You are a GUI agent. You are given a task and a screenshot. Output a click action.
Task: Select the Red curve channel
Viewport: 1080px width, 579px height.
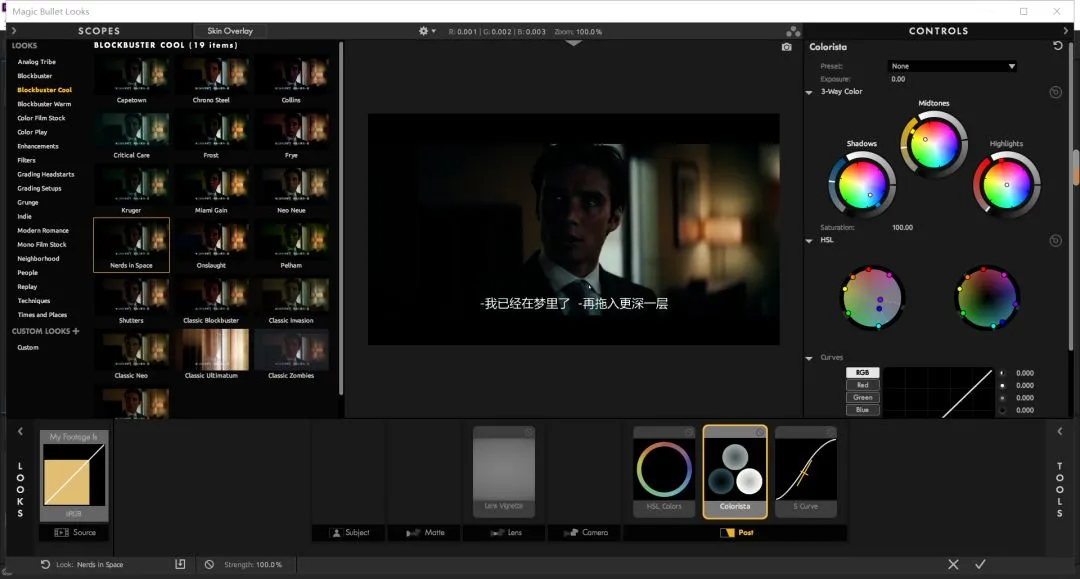(x=862, y=385)
